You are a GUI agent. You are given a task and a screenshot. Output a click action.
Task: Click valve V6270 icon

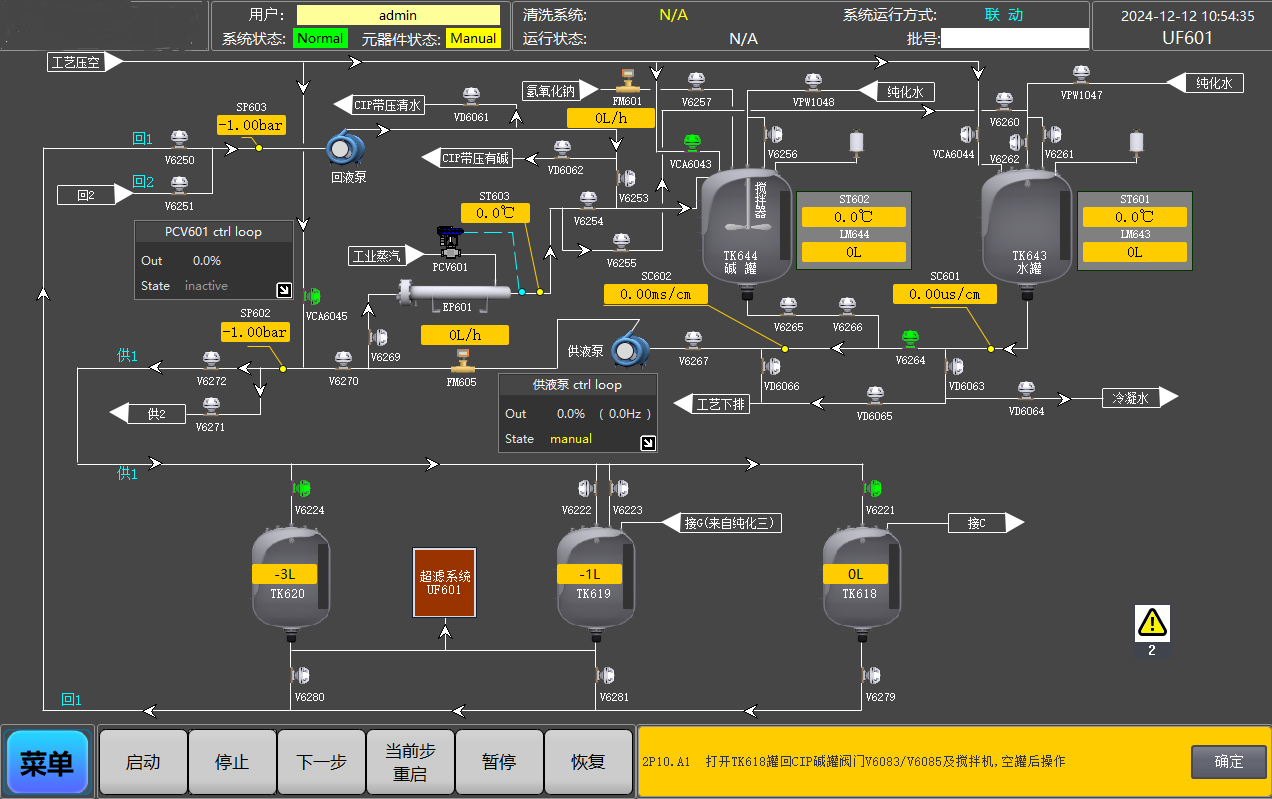coord(343,361)
